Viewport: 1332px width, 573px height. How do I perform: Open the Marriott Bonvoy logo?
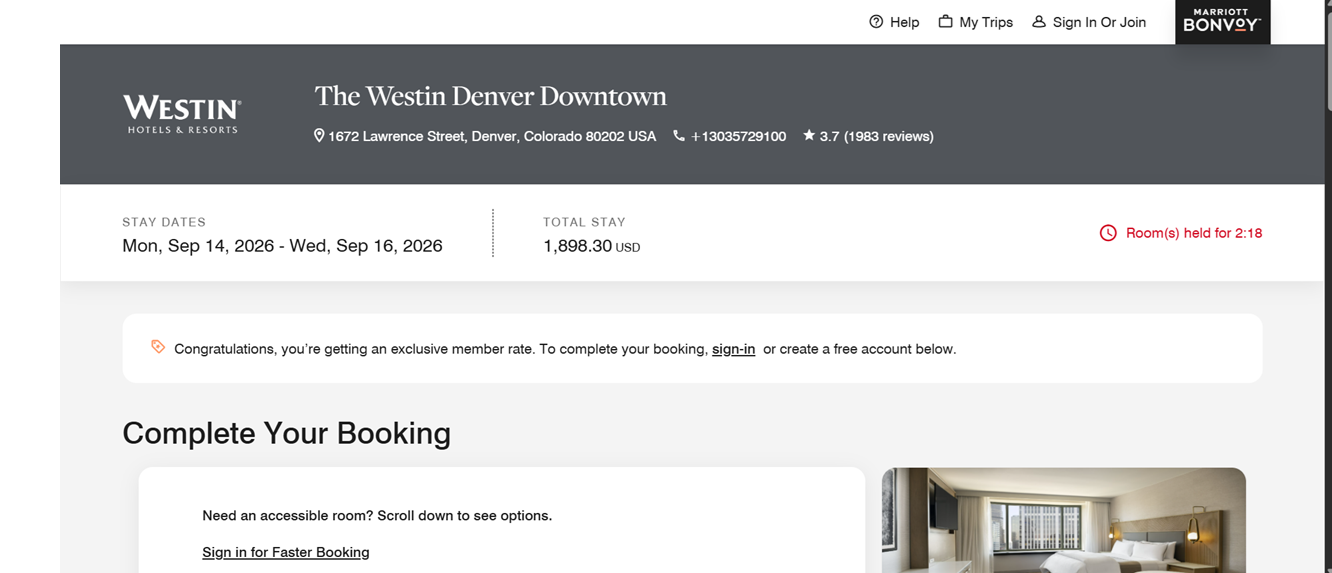point(1222,21)
